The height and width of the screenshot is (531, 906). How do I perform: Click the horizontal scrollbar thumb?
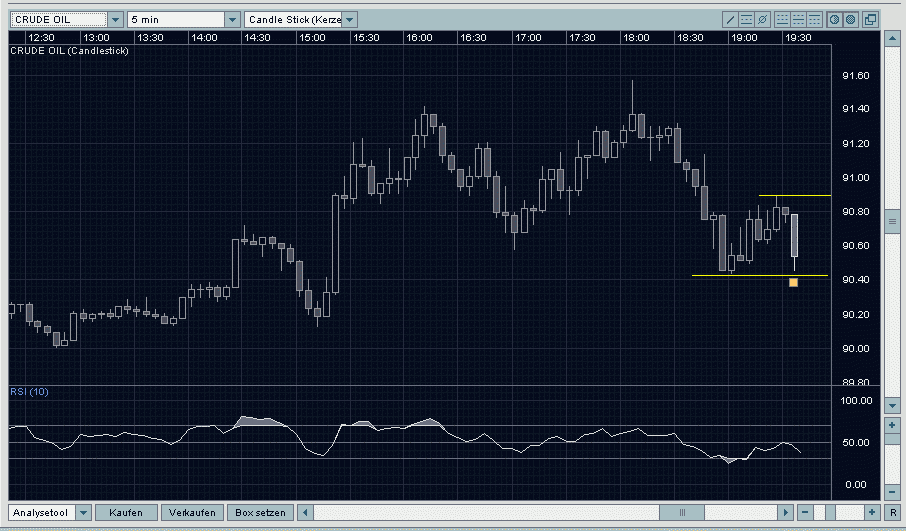[682, 513]
